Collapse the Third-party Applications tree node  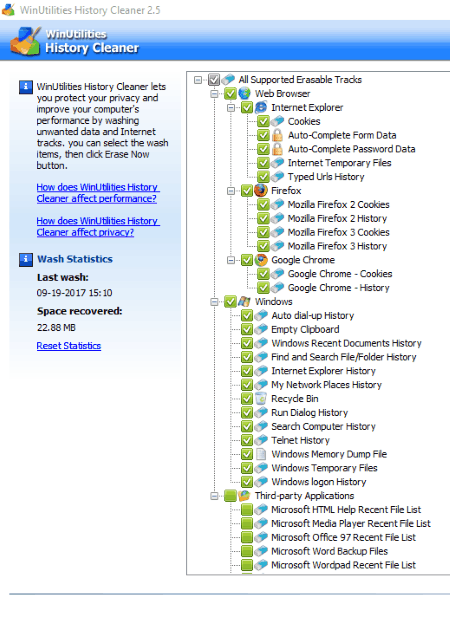coord(215,496)
